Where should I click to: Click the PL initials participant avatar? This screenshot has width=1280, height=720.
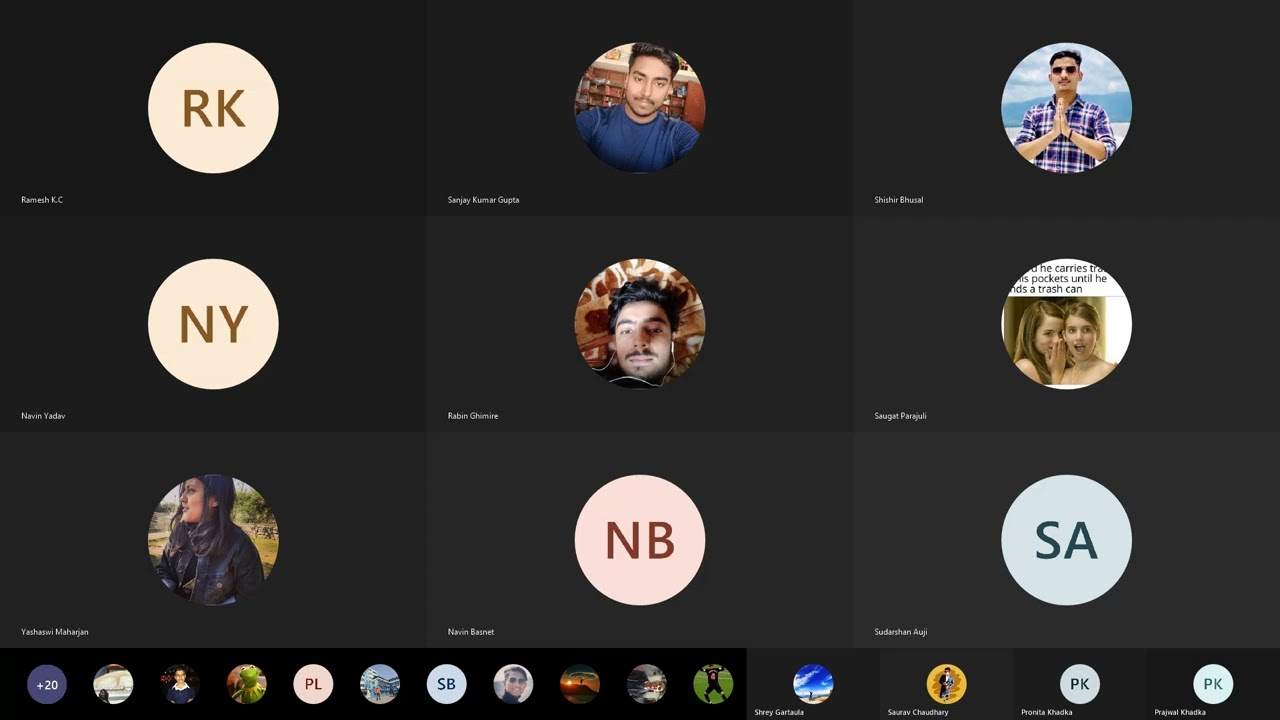coord(313,685)
